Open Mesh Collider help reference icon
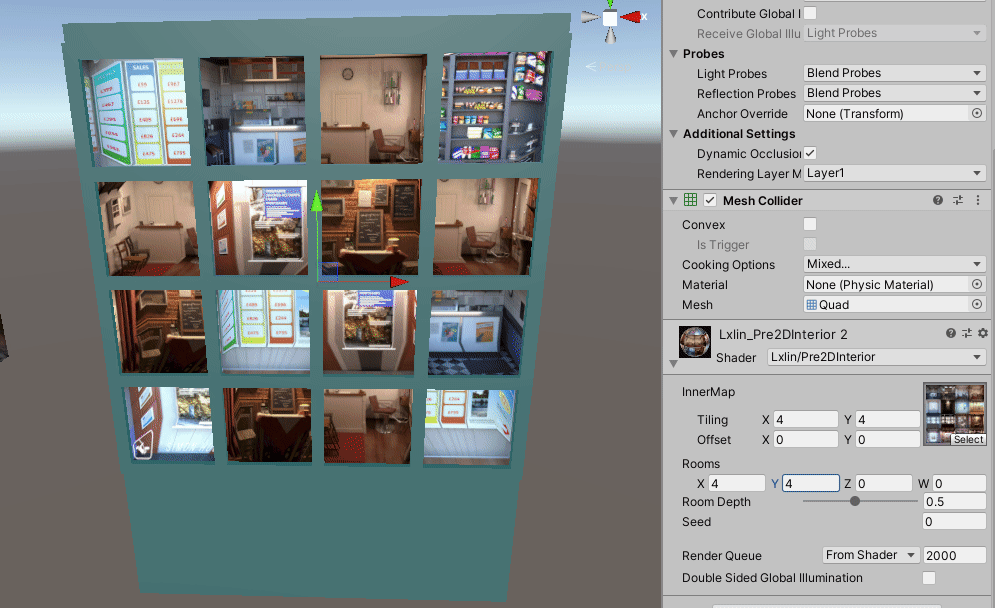 tap(938, 201)
